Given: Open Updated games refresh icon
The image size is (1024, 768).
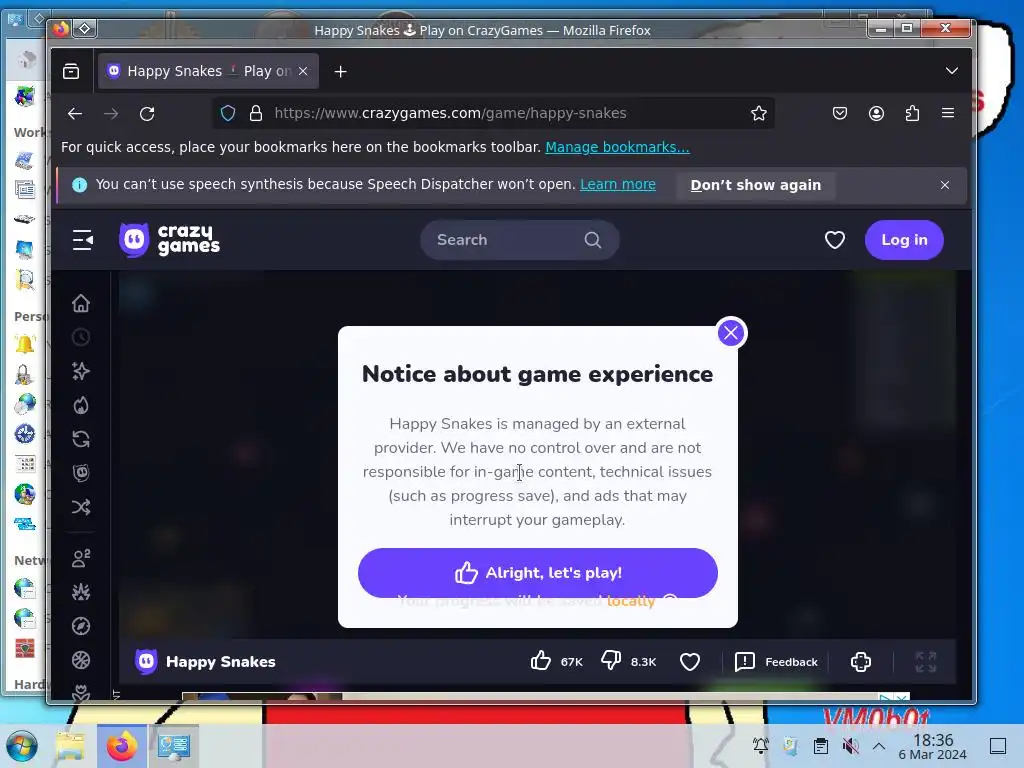Looking at the screenshot, I should click(x=81, y=439).
